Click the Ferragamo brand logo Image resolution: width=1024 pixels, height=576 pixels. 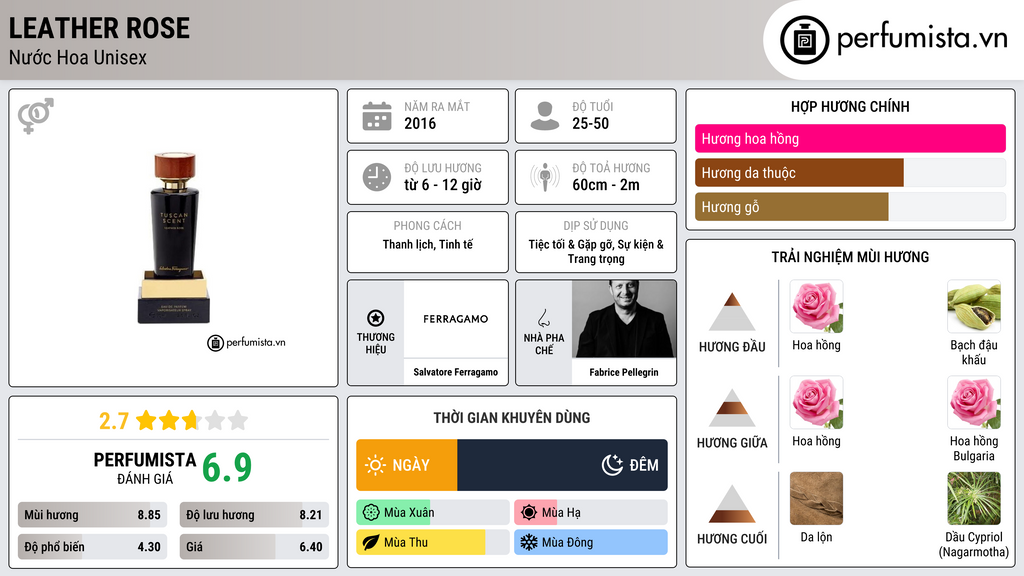coord(455,319)
